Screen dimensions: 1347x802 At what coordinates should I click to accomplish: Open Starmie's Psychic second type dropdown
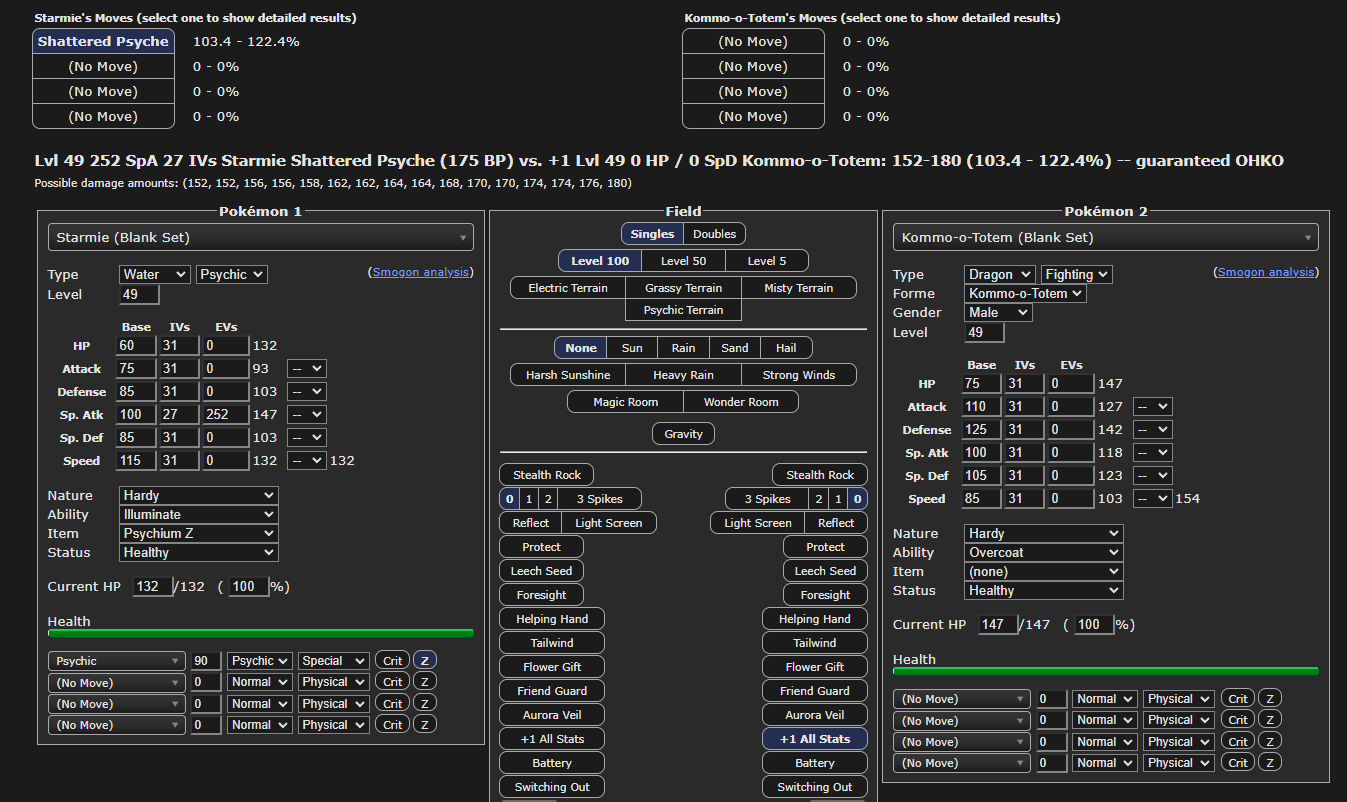point(232,274)
